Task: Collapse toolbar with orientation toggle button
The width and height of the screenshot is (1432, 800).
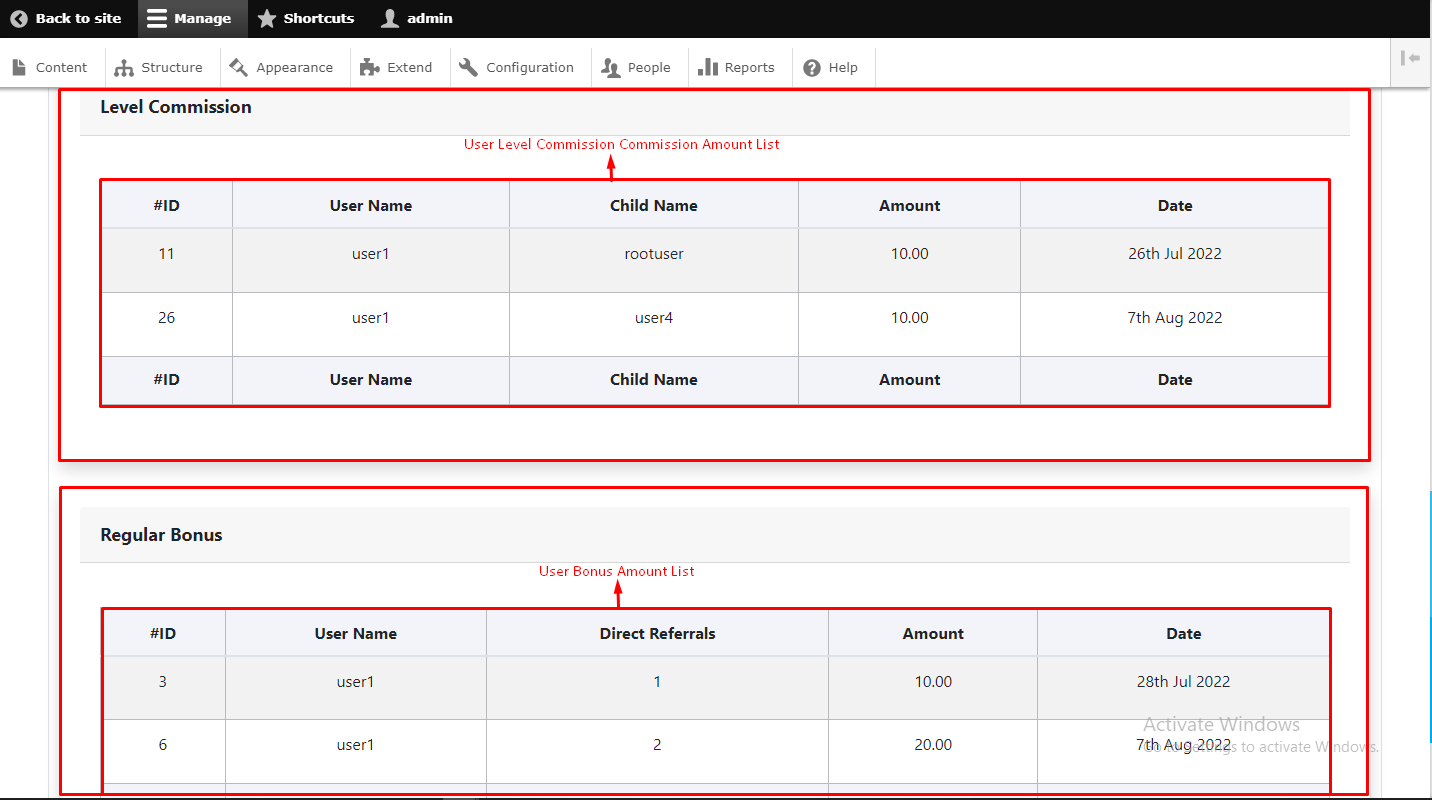Action: tap(1410, 59)
